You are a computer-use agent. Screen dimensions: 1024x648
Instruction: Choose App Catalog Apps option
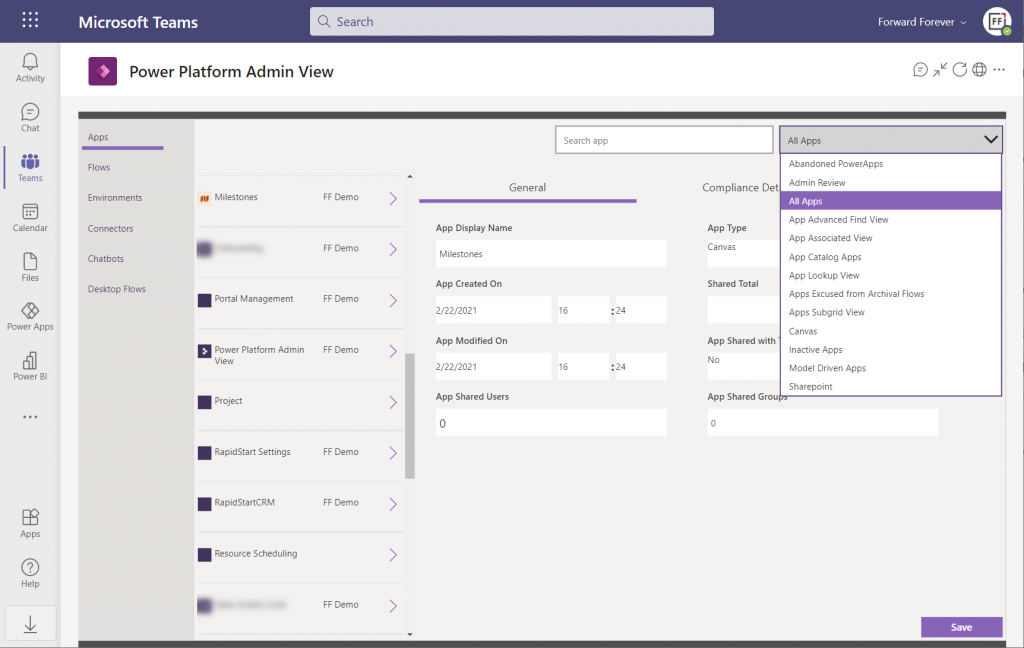891,257
